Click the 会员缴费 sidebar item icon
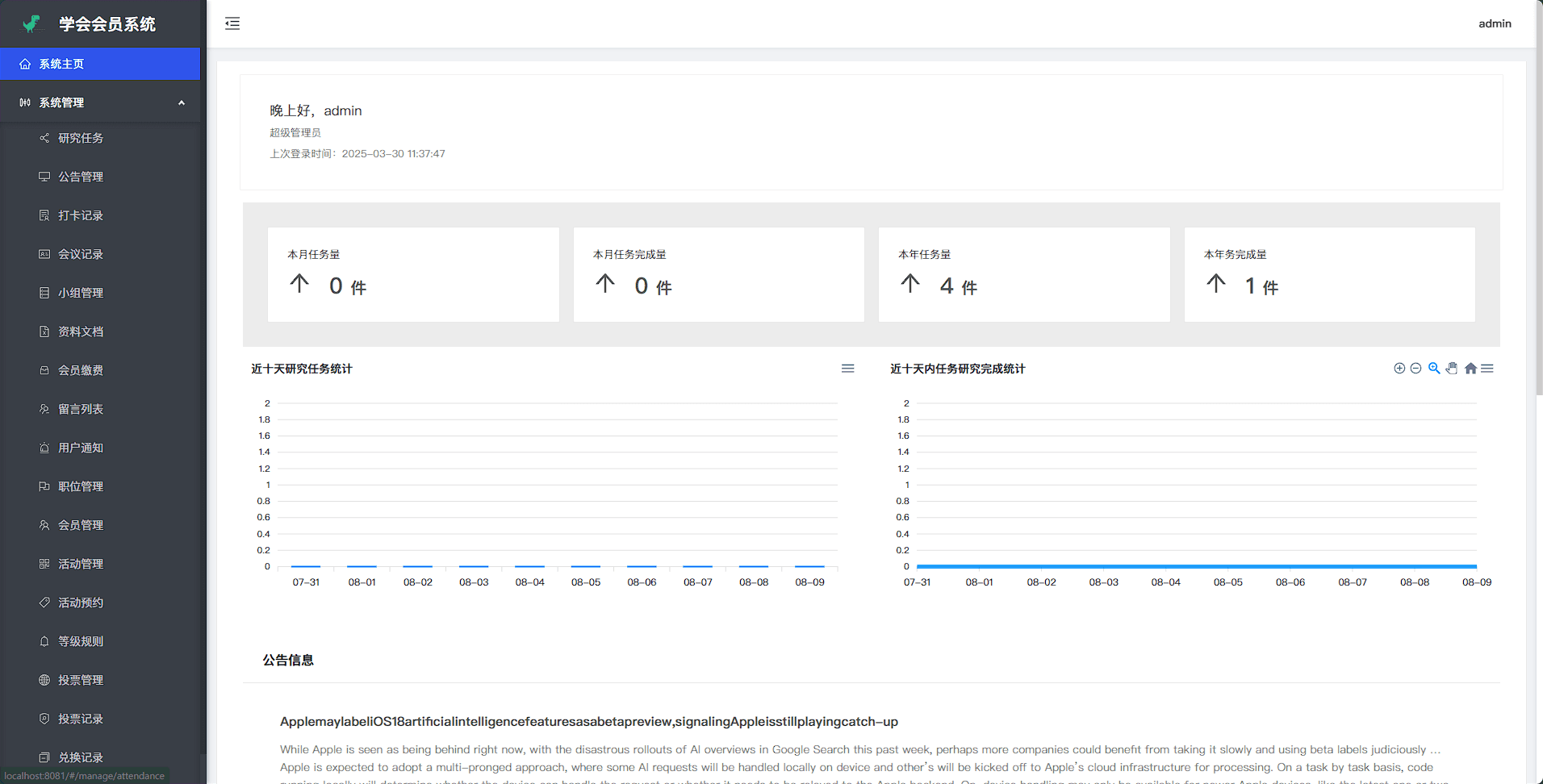This screenshot has width=1543, height=784. (44, 370)
